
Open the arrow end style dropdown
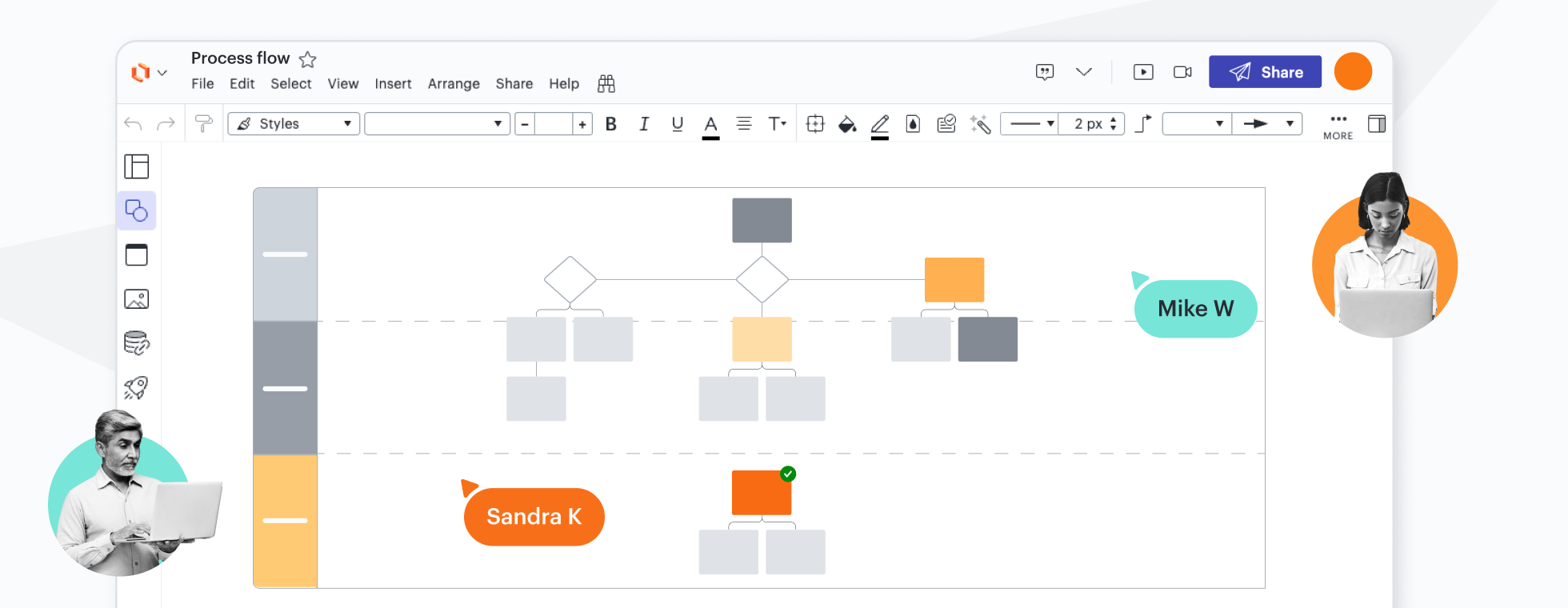pos(1267,124)
